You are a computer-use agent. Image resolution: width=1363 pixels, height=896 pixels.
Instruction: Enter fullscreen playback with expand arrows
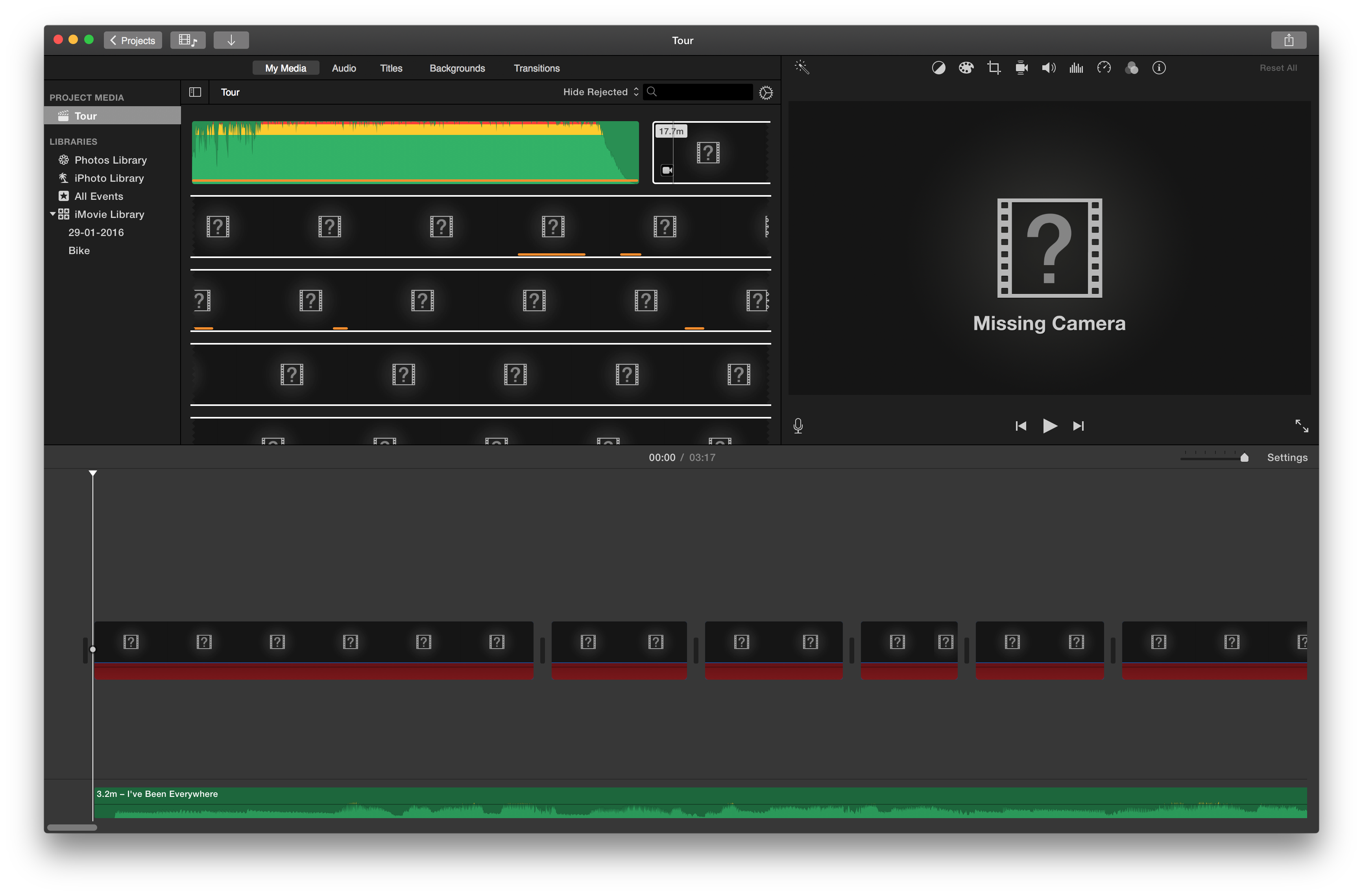(1301, 426)
